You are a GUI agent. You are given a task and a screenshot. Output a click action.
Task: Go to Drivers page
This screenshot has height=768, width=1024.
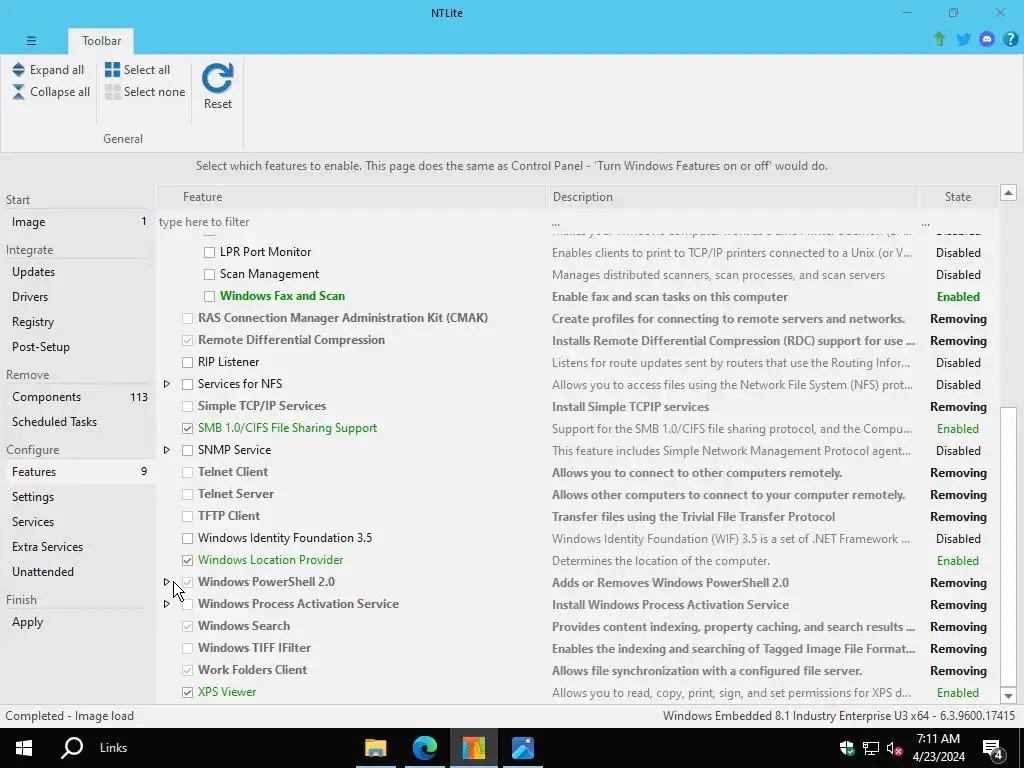click(78, 296)
